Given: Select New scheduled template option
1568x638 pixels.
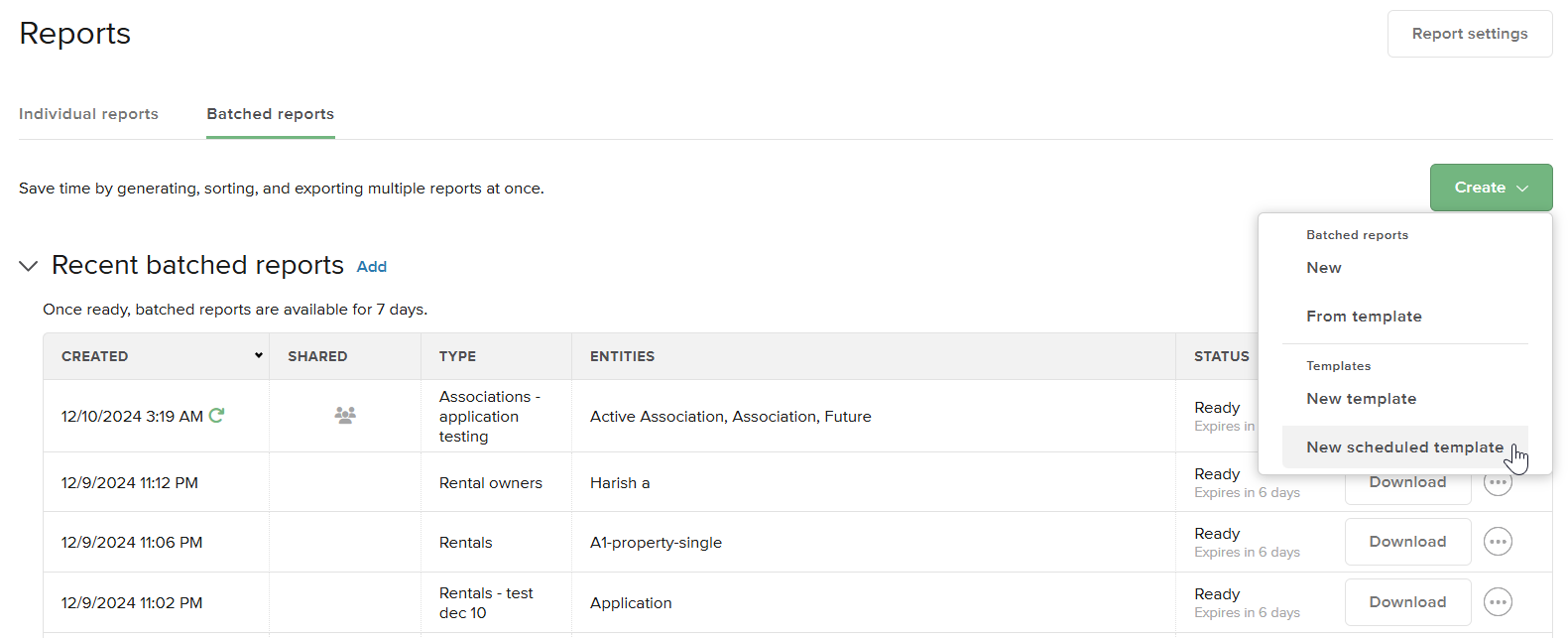Looking at the screenshot, I should point(1404,447).
